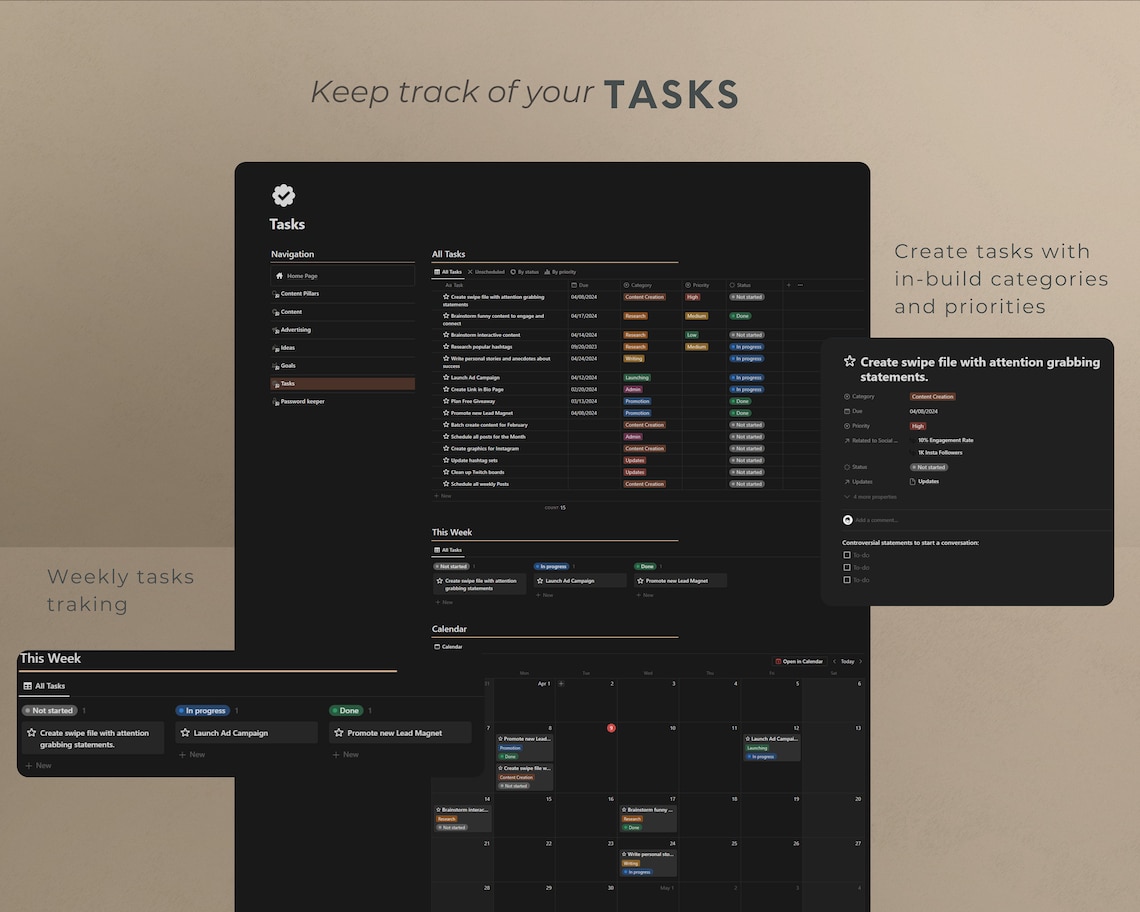Click the Today button in the calendar
Viewport: 1140px width, 912px height.
click(x=848, y=660)
